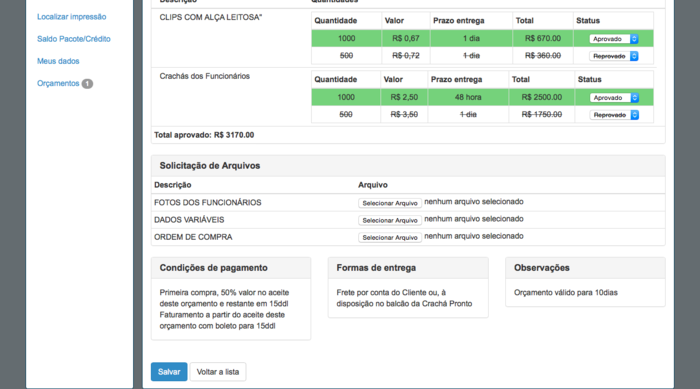Click 'ORDEM DE COMPRA' row label

(193, 237)
